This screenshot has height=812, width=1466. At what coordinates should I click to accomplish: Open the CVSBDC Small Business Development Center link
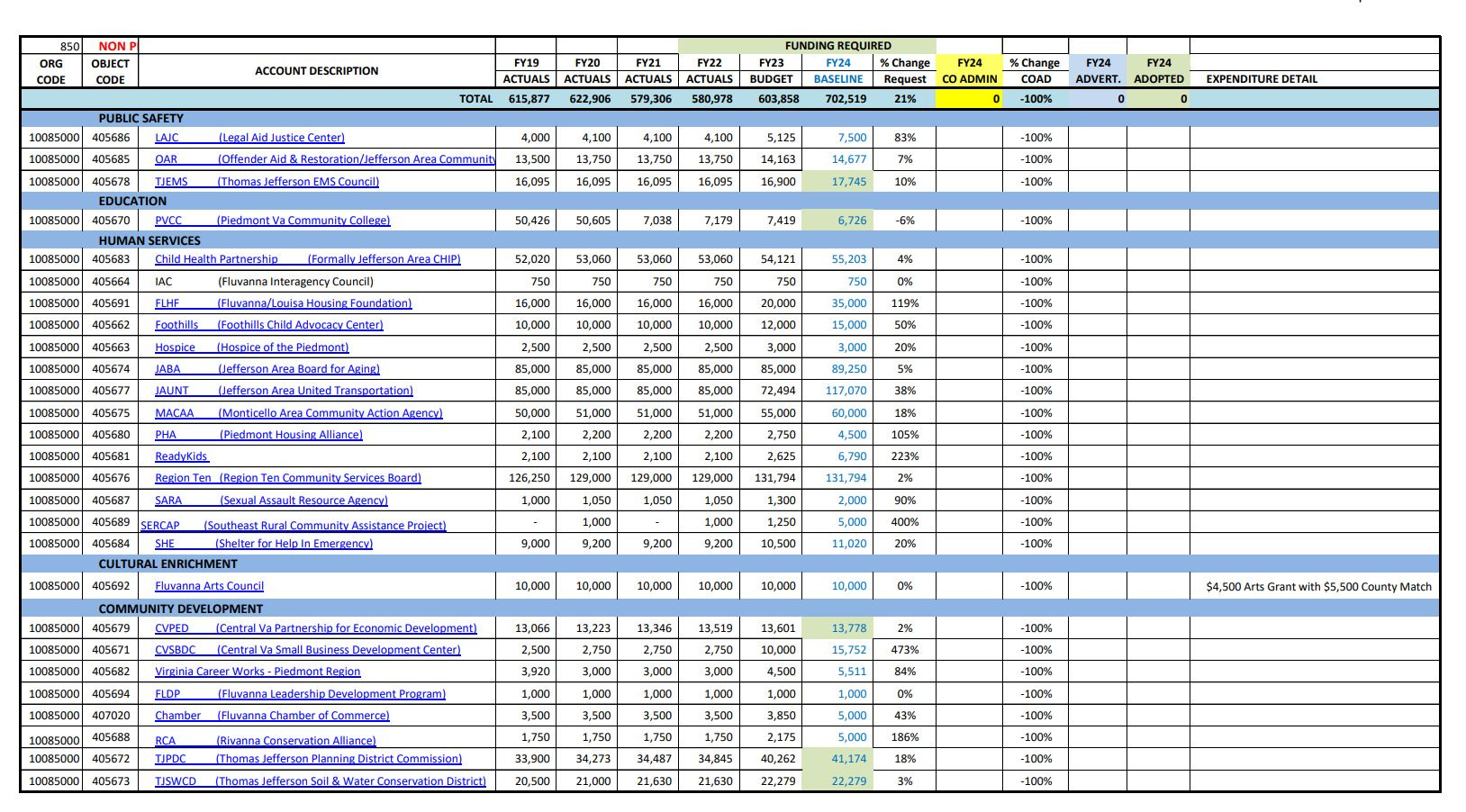[x=307, y=650]
